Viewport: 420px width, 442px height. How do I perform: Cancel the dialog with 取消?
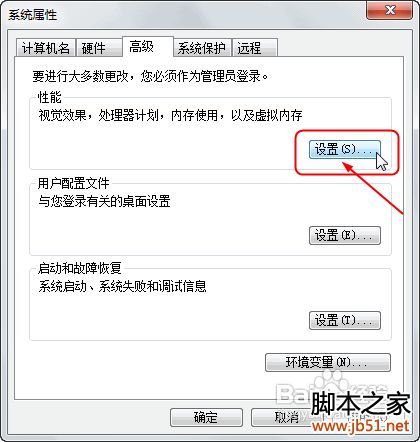tap(286, 417)
